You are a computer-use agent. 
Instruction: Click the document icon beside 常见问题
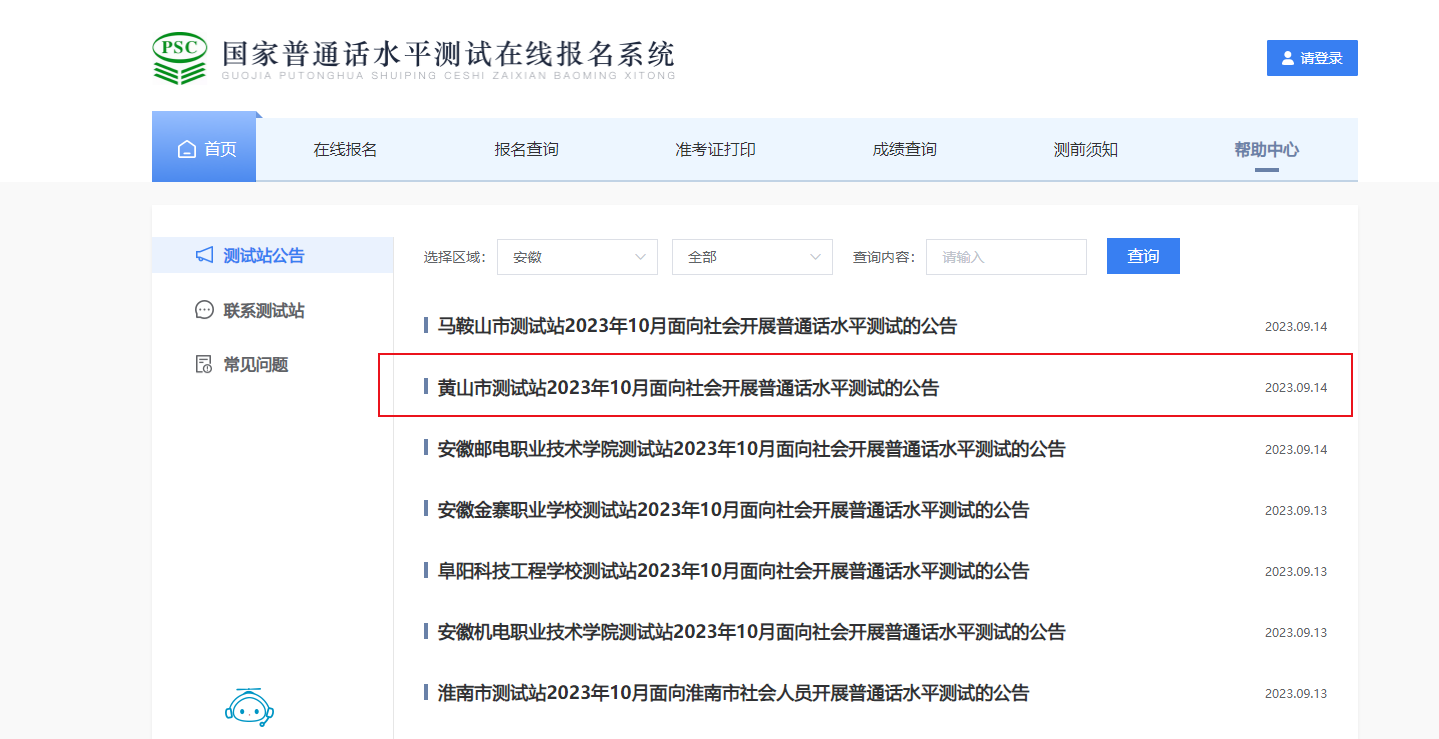click(x=204, y=364)
